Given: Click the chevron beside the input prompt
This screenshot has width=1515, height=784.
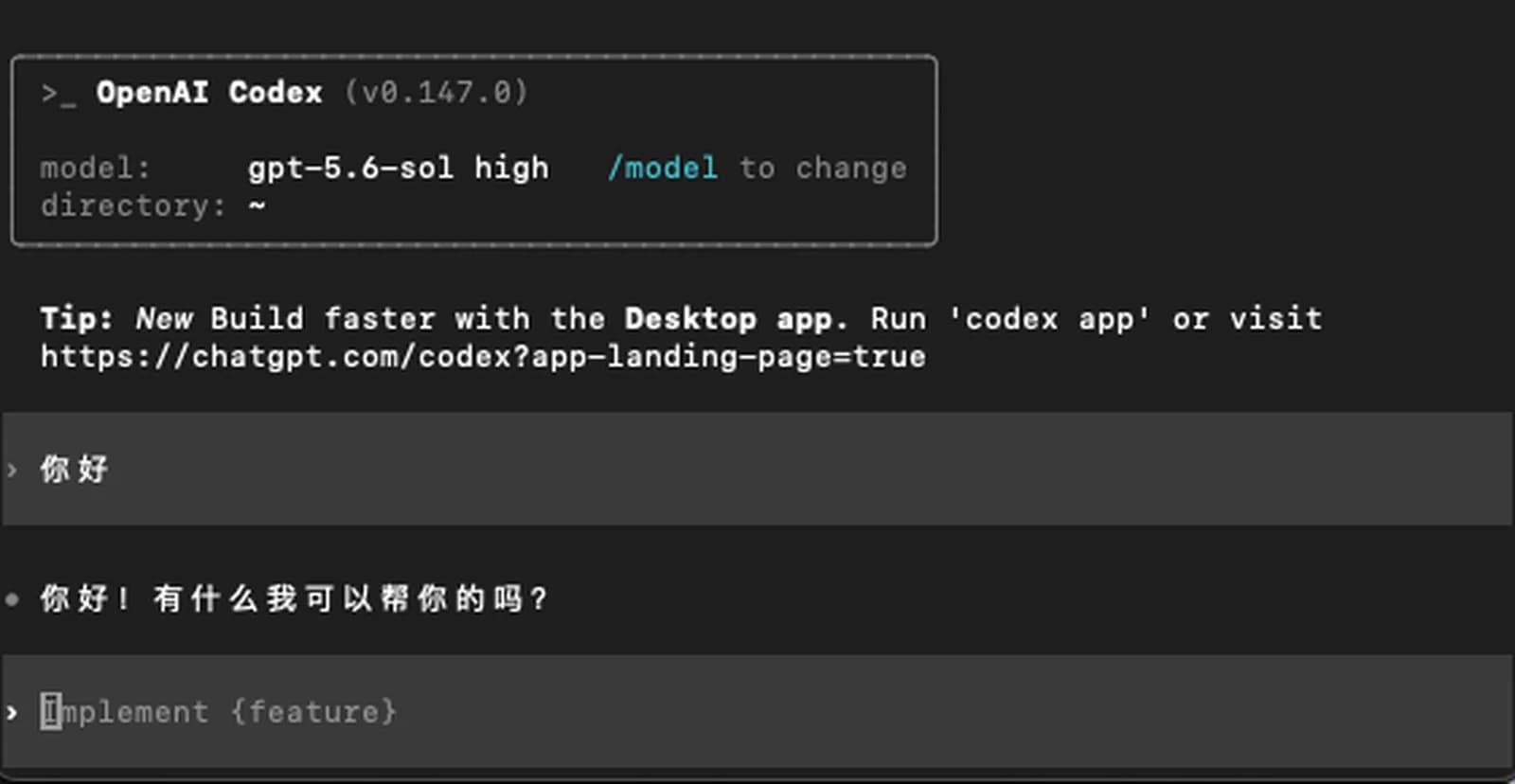Looking at the screenshot, I should [x=11, y=712].
